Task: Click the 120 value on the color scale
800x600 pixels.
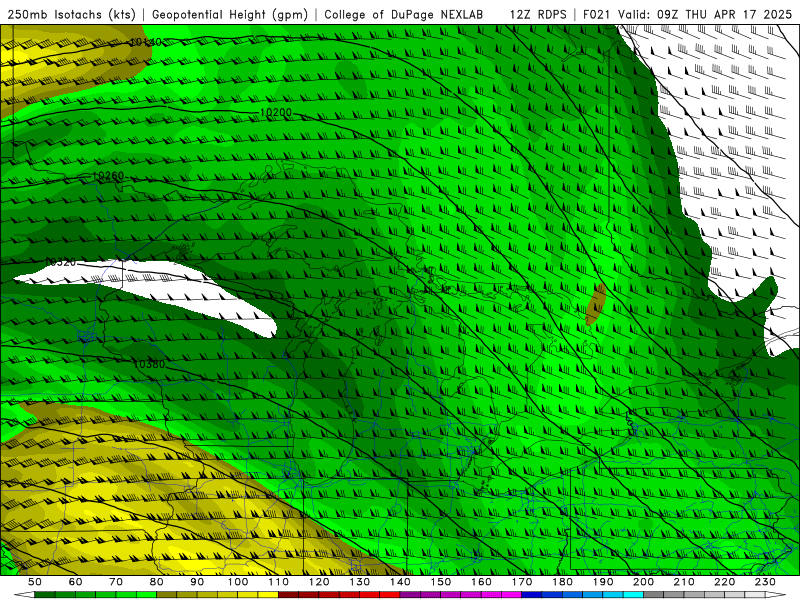Action: click(319, 582)
